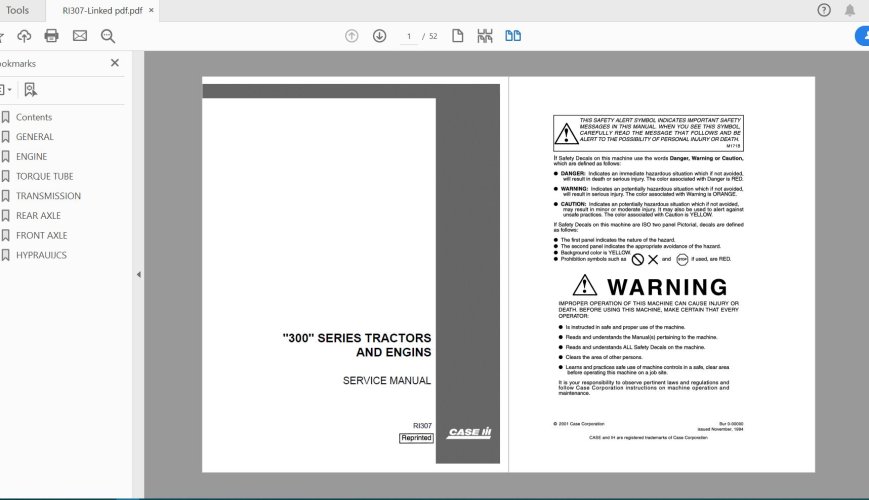Screen dimensions: 869x500
Task: Jump to the TORQUE TUBE bookmark
Action: point(44,176)
